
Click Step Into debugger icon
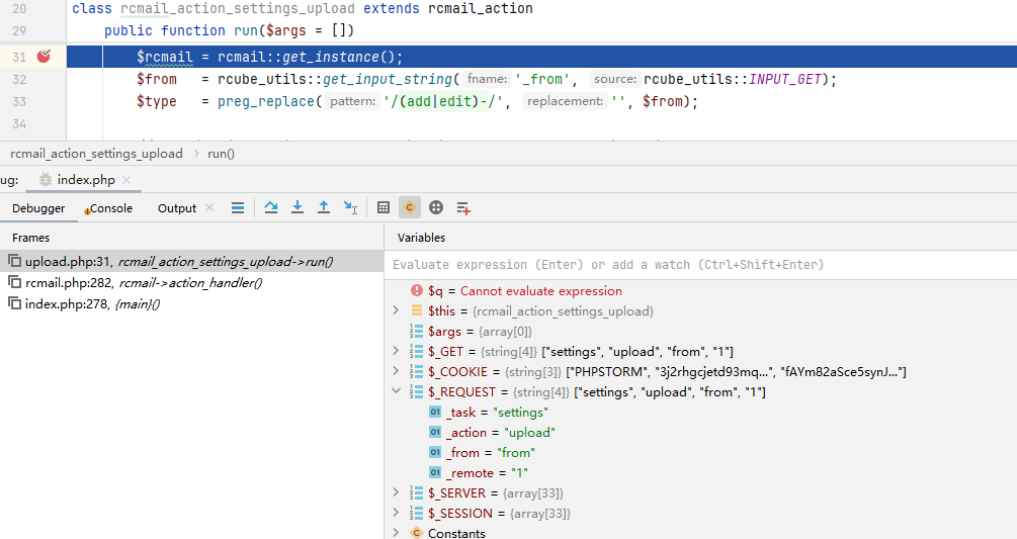pyautogui.click(x=297, y=208)
